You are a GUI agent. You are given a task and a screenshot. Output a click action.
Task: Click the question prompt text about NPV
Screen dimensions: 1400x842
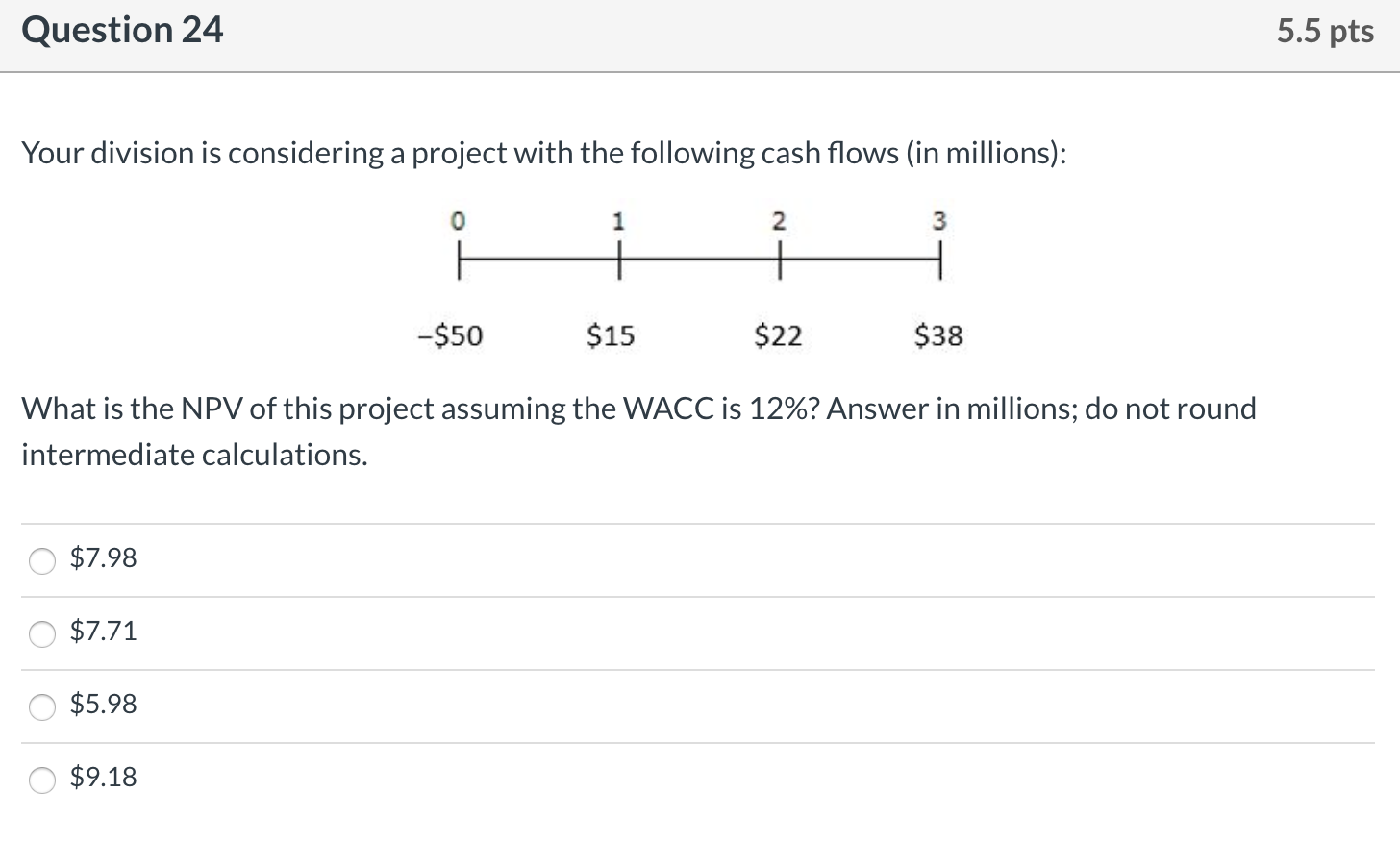pos(637,430)
